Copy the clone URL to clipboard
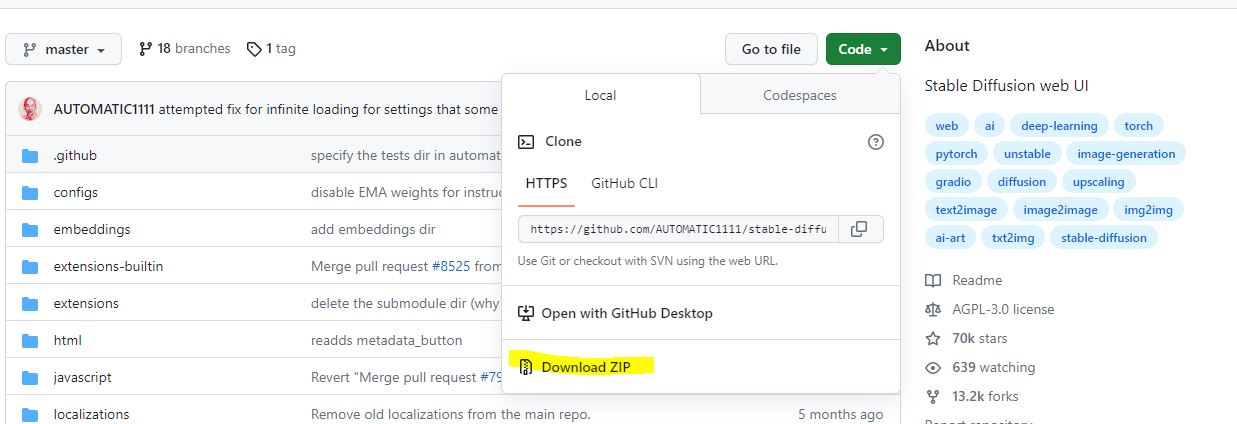1237x424 pixels. click(859, 229)
